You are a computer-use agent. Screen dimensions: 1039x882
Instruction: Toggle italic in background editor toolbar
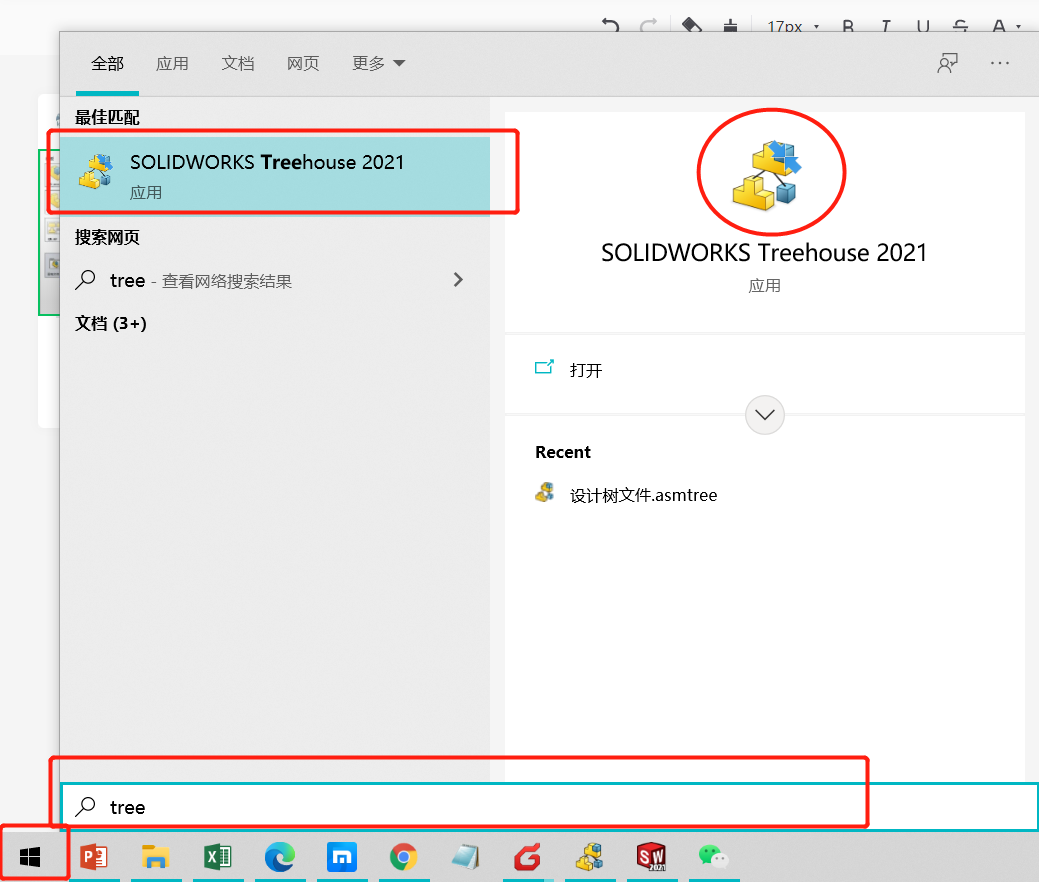pyautogui.click(x=886, y=27)
